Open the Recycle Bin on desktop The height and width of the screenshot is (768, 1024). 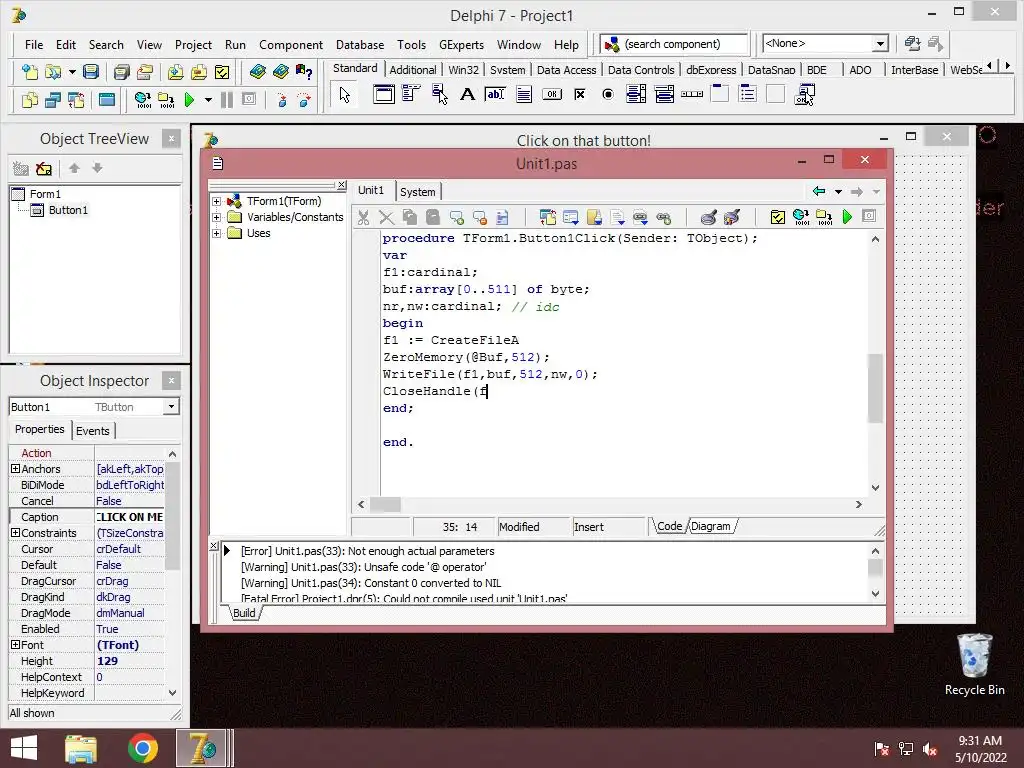pyautogui.click(x=974, y=665)
